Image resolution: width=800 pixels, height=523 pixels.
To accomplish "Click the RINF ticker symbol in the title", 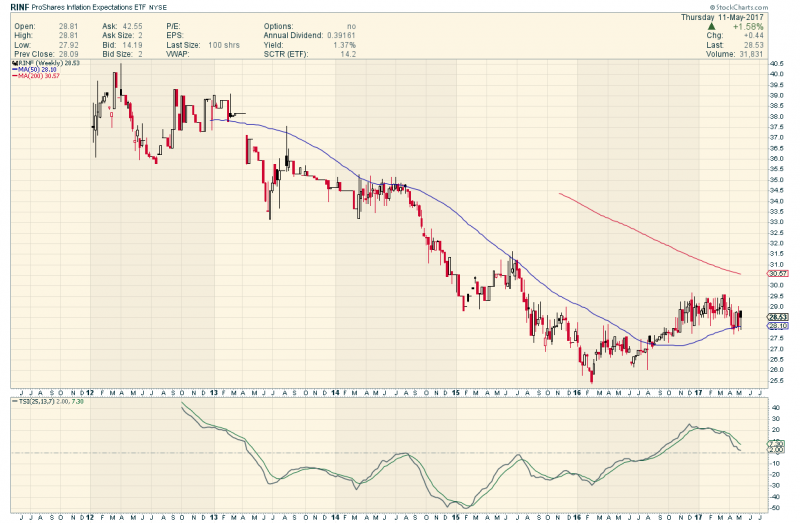I will (19, 8).
